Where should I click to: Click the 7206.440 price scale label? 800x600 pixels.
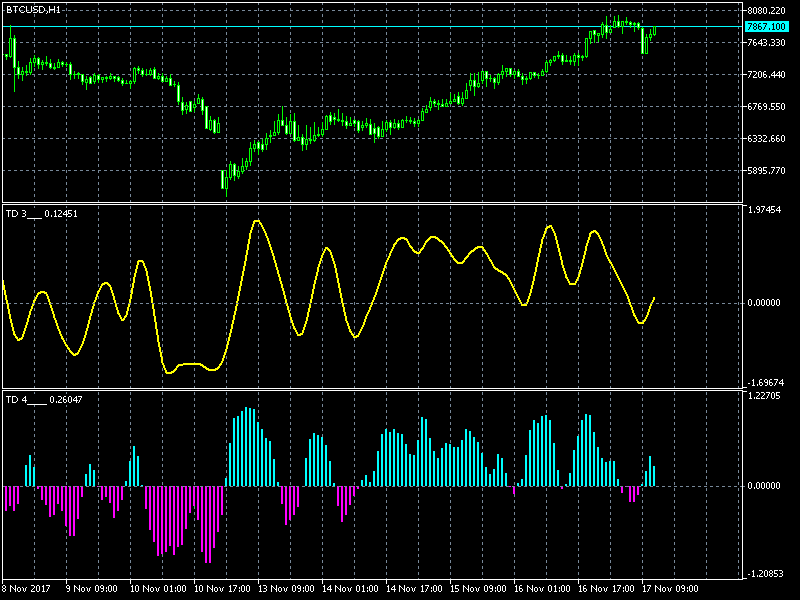[766, 75]
